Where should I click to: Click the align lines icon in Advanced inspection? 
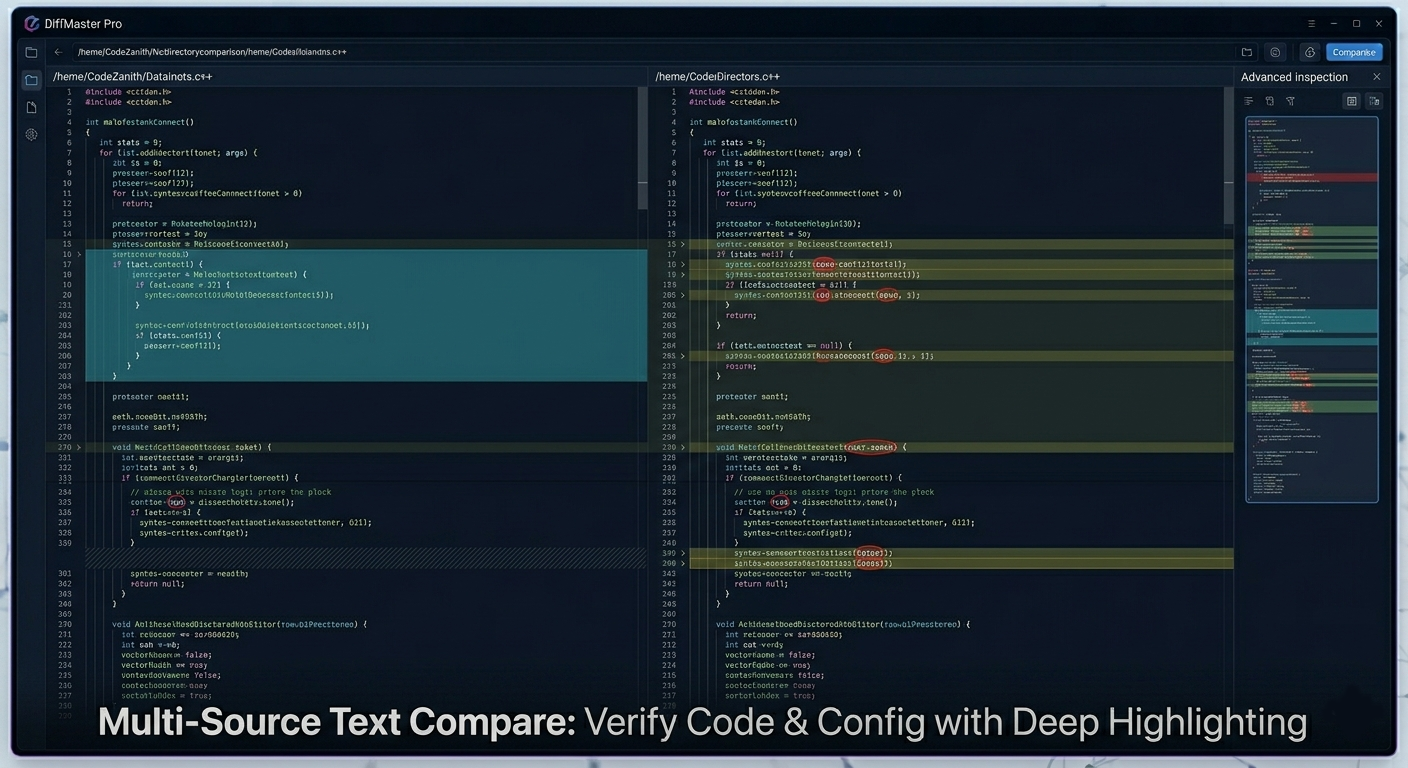[1248, 101]
